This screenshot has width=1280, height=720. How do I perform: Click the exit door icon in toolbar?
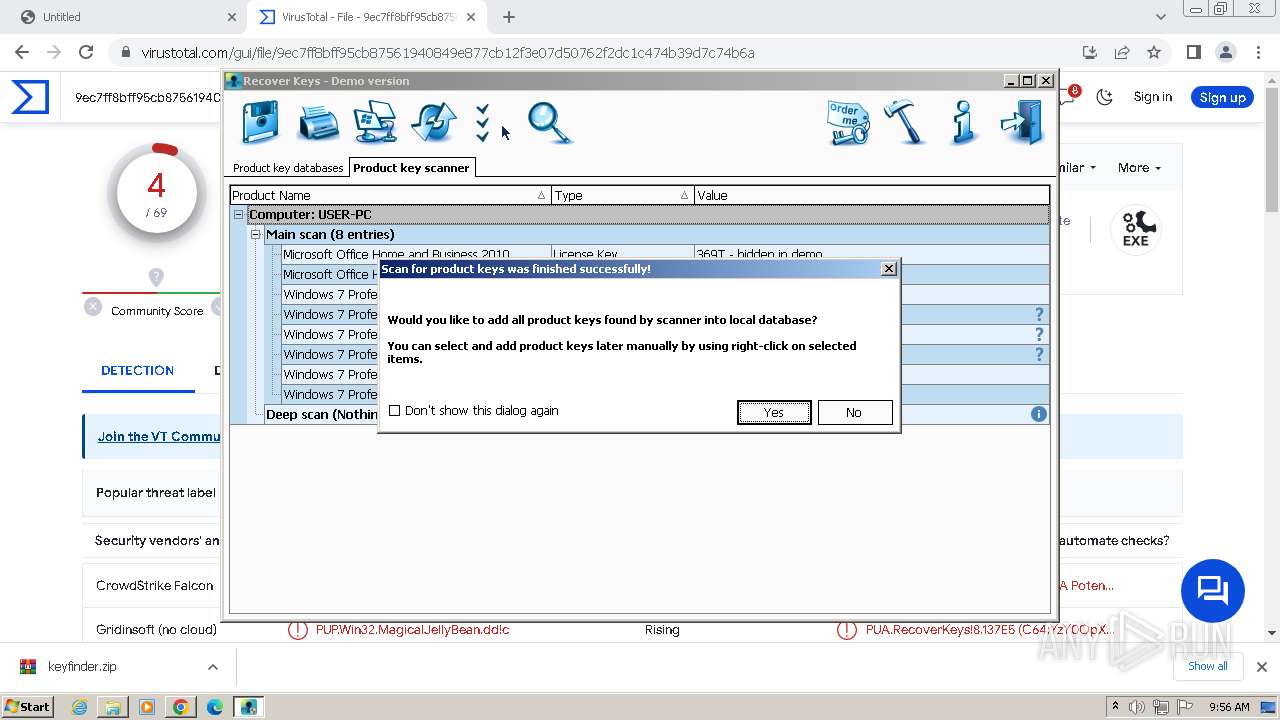(1022, 122)
